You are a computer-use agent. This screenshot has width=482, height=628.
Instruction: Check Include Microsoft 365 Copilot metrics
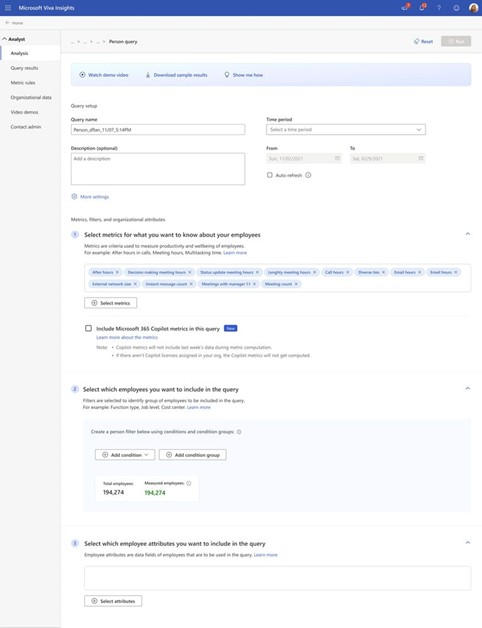click(89, 328)
